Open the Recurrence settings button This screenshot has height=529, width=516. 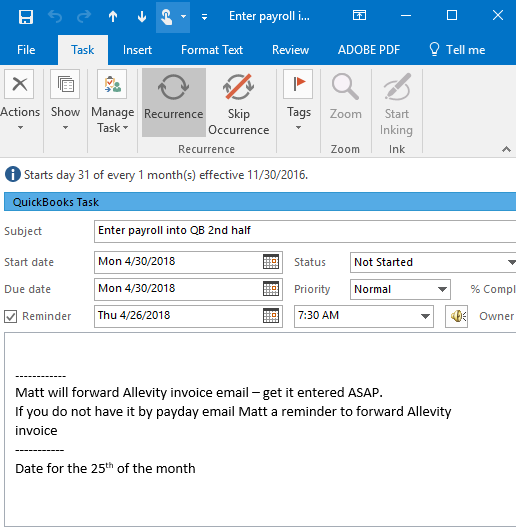(174, 102)
